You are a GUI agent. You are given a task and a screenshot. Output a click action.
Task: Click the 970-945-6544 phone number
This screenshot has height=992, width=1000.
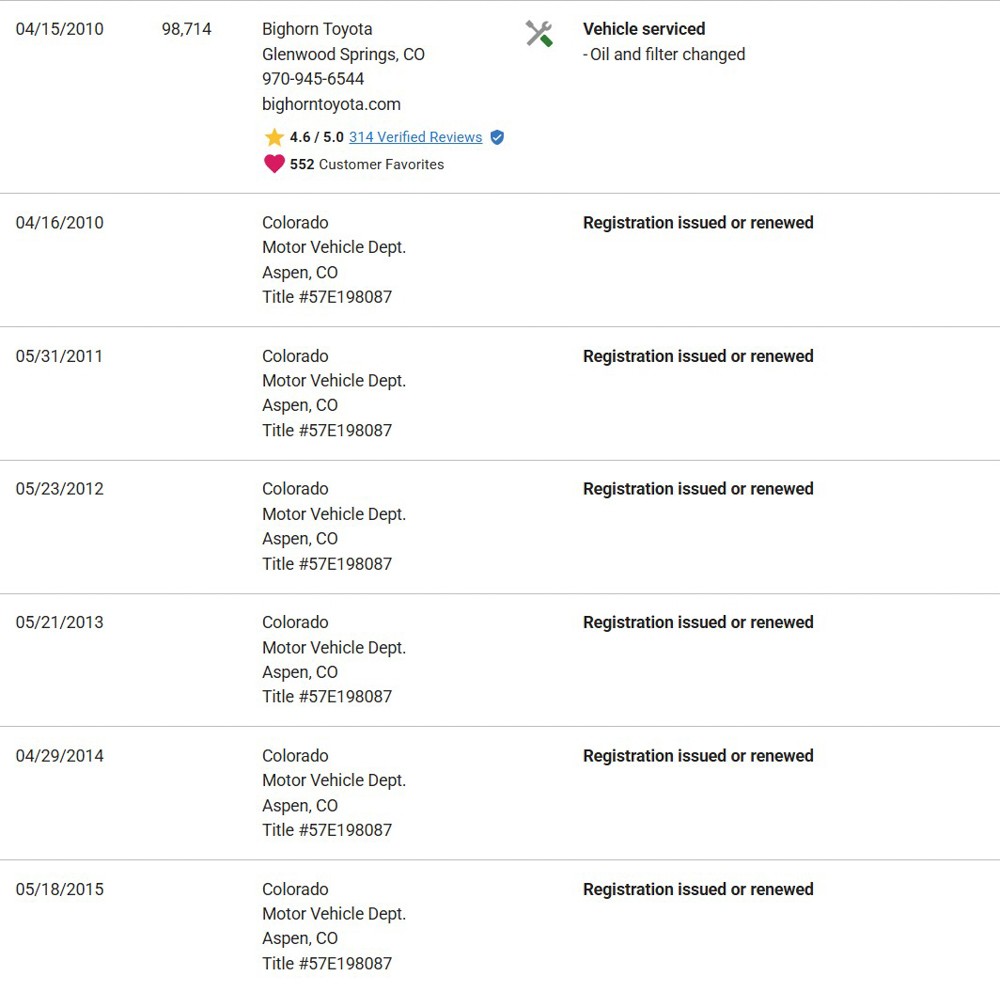tap(312, 79)
